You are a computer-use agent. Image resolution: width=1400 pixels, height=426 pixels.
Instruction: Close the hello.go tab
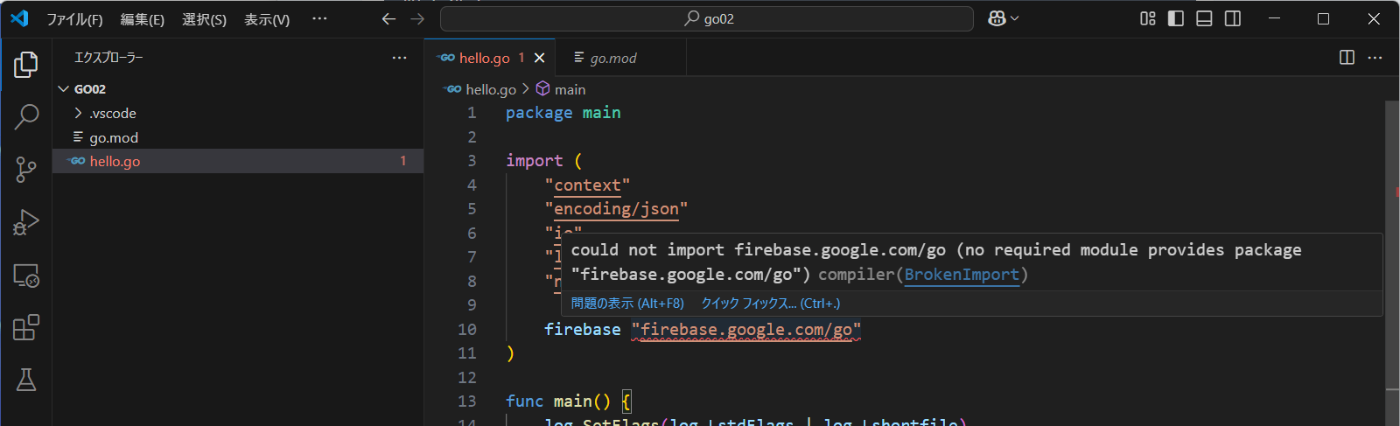coord(540,58)
